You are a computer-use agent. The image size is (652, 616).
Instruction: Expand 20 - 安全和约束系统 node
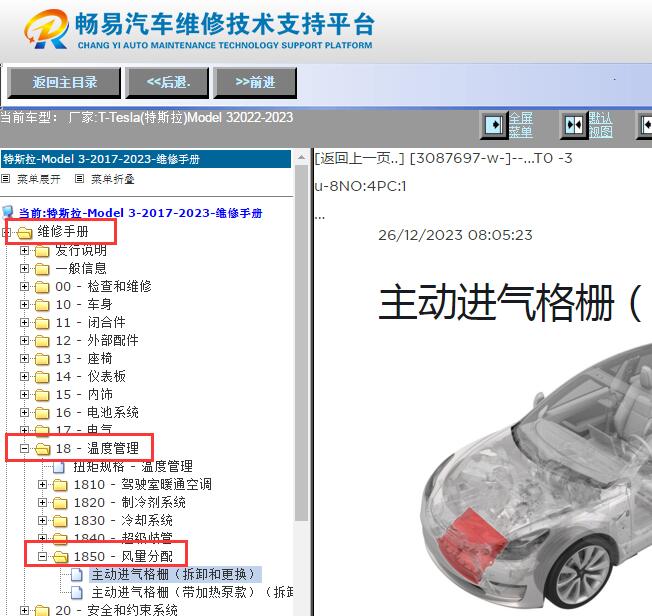(25, 610)
